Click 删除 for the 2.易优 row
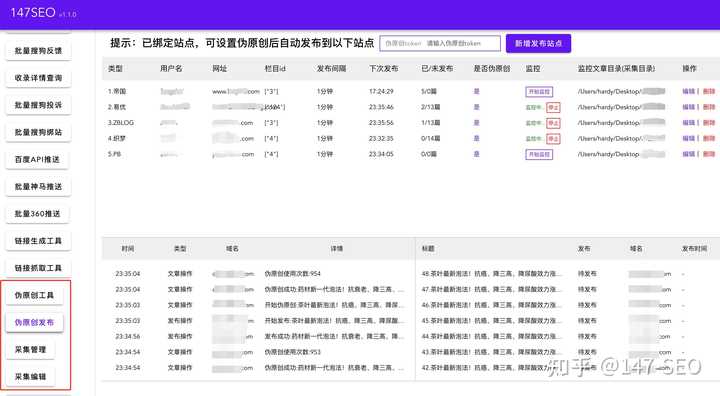This screenshot has height=396, width=720. click(709, 107)
